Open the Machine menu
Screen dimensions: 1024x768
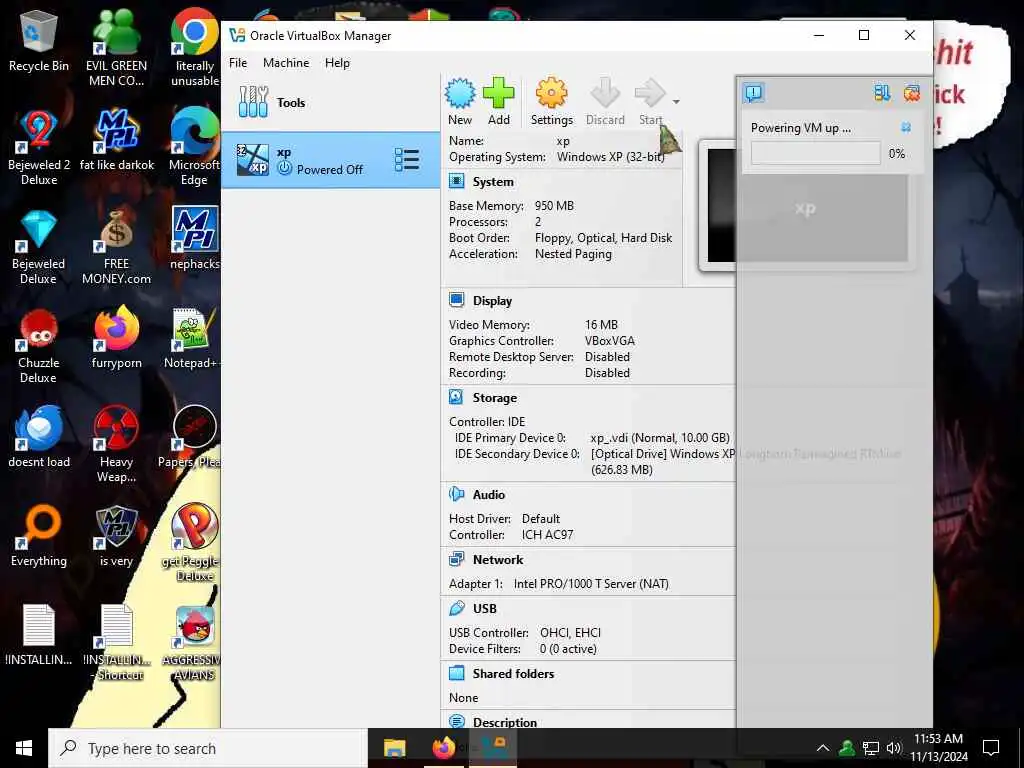pyautogui.click(x=286, y=63)
